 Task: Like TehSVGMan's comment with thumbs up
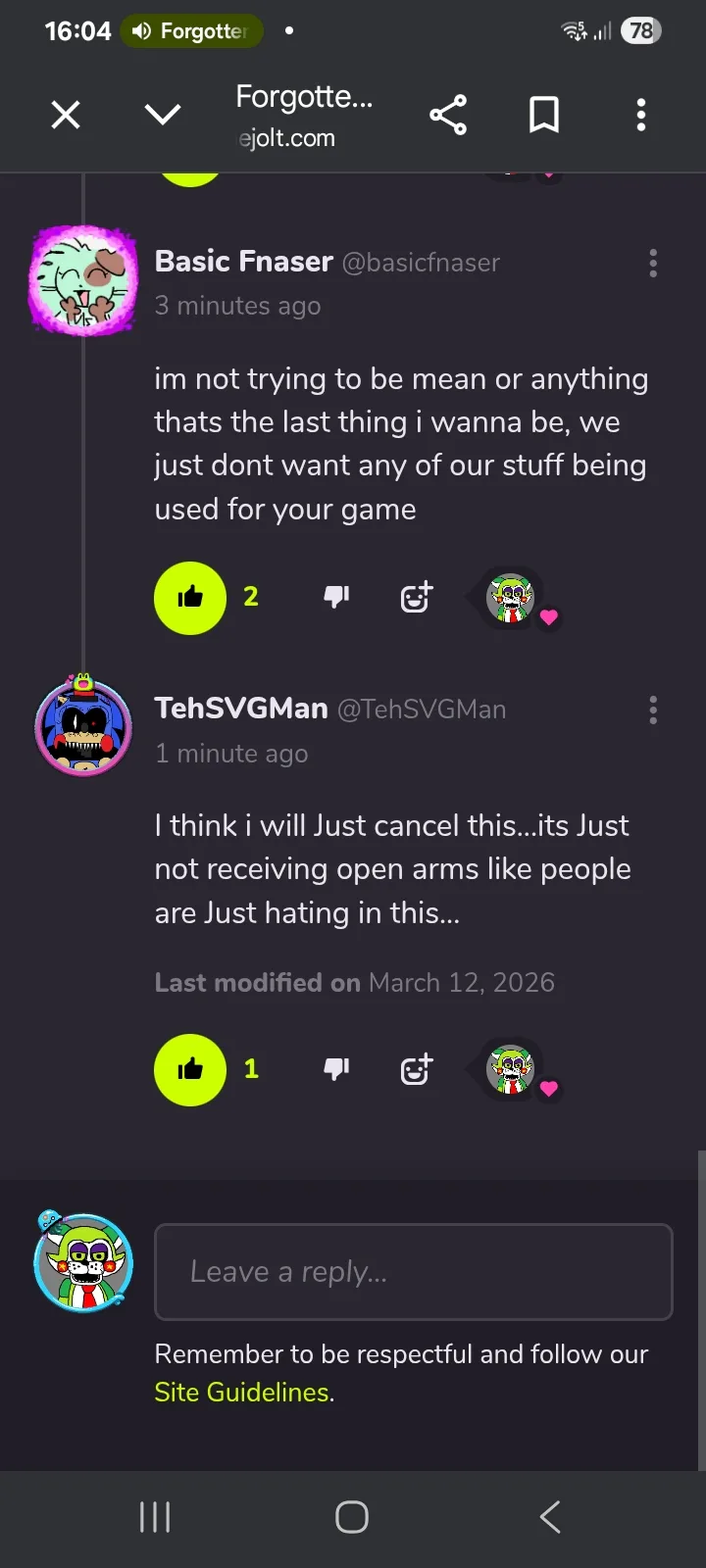click(190, 1070)
